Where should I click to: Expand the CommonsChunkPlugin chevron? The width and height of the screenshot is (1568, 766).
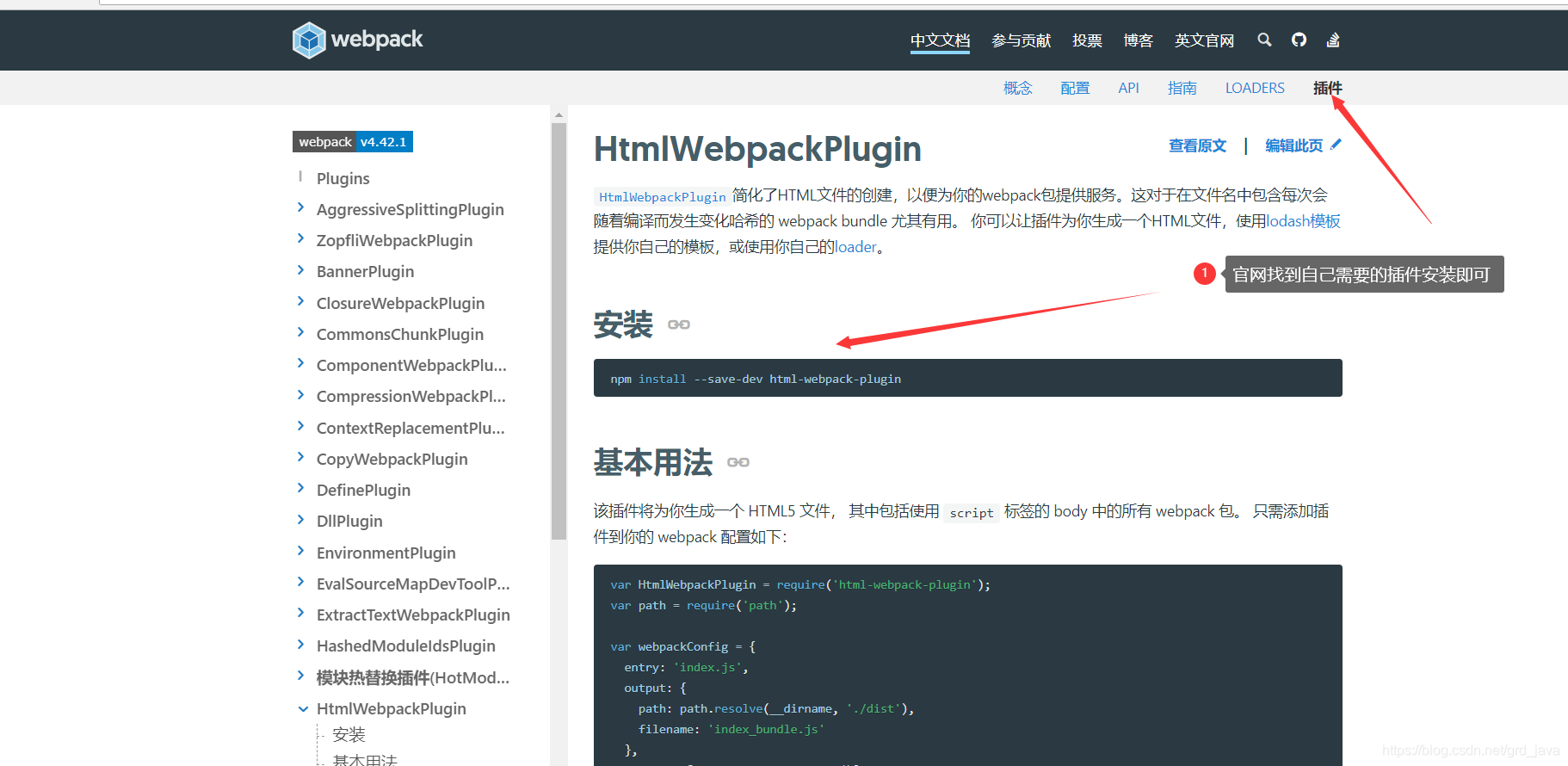[x=300, y=332]
